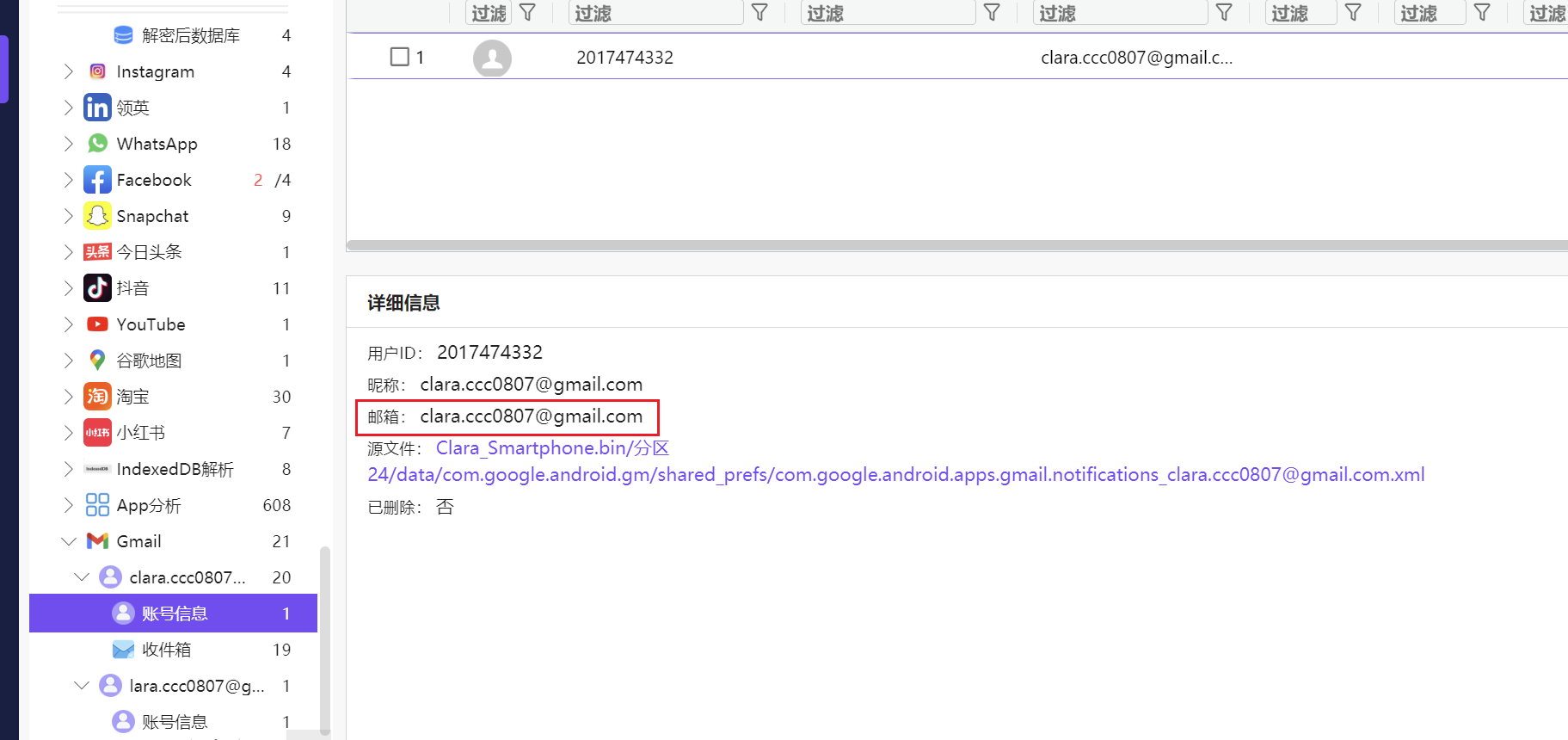Open 收件箱 inbox under clara account

click(167, 650)
